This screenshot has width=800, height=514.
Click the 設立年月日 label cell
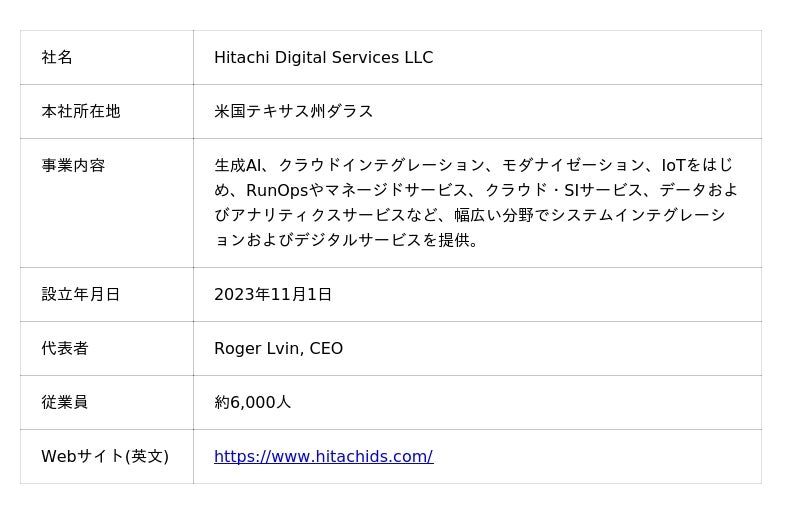81,295
